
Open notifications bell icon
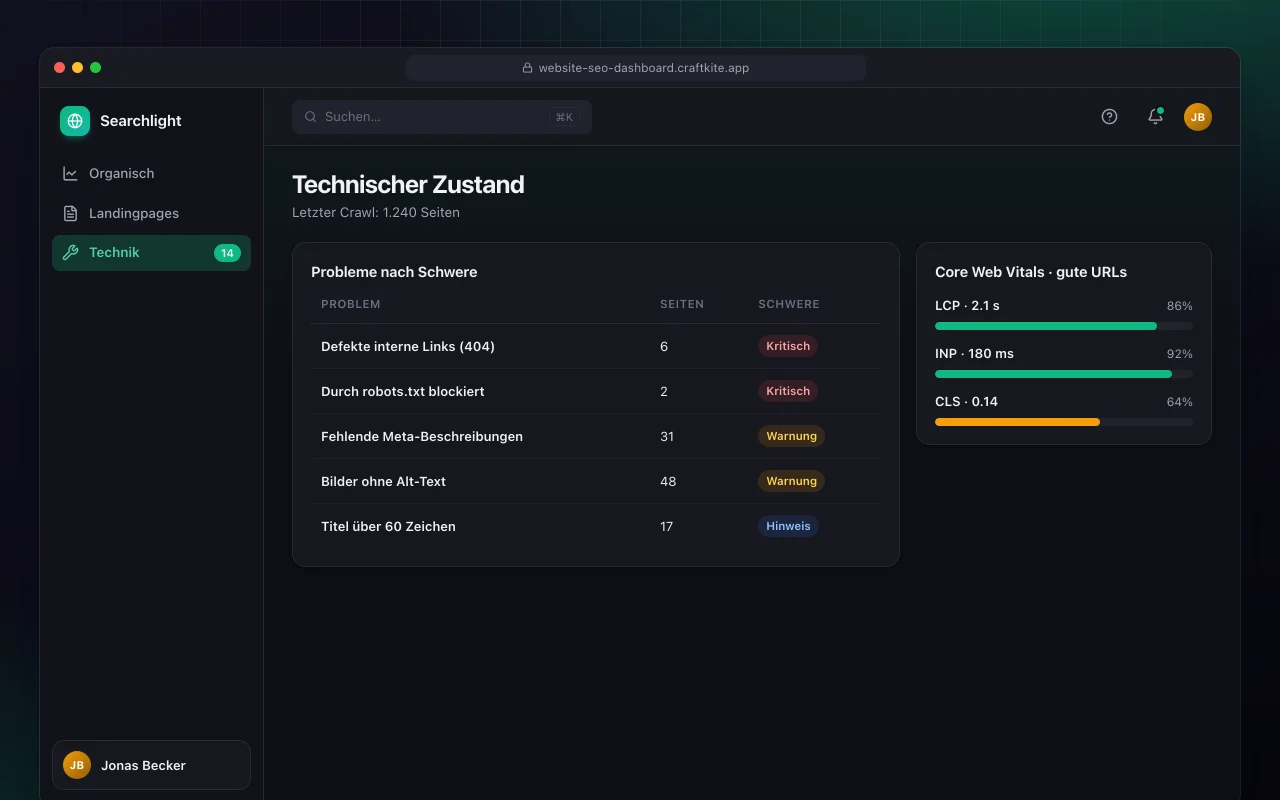tap(1155, 117)
